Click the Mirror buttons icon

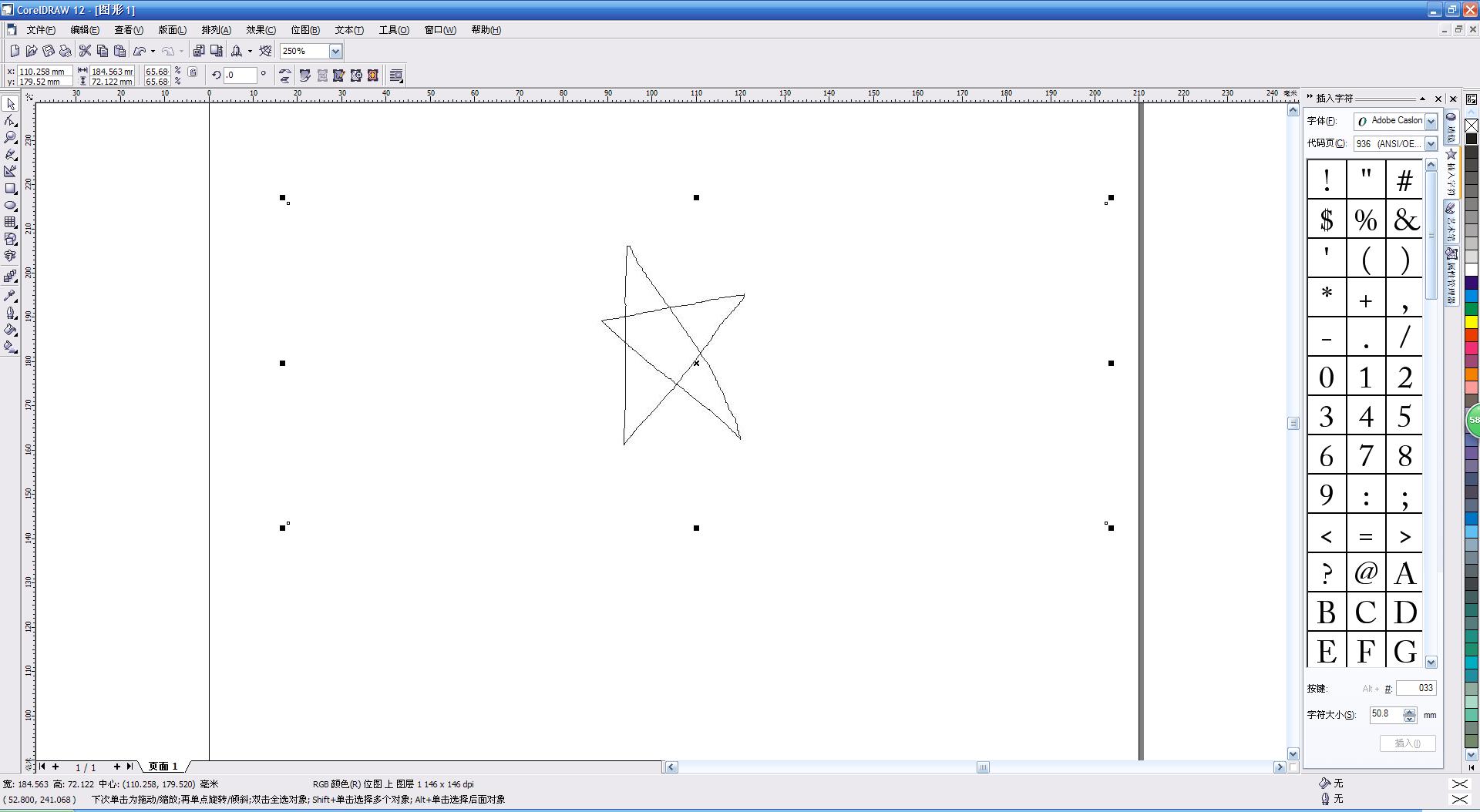(285, 75)
